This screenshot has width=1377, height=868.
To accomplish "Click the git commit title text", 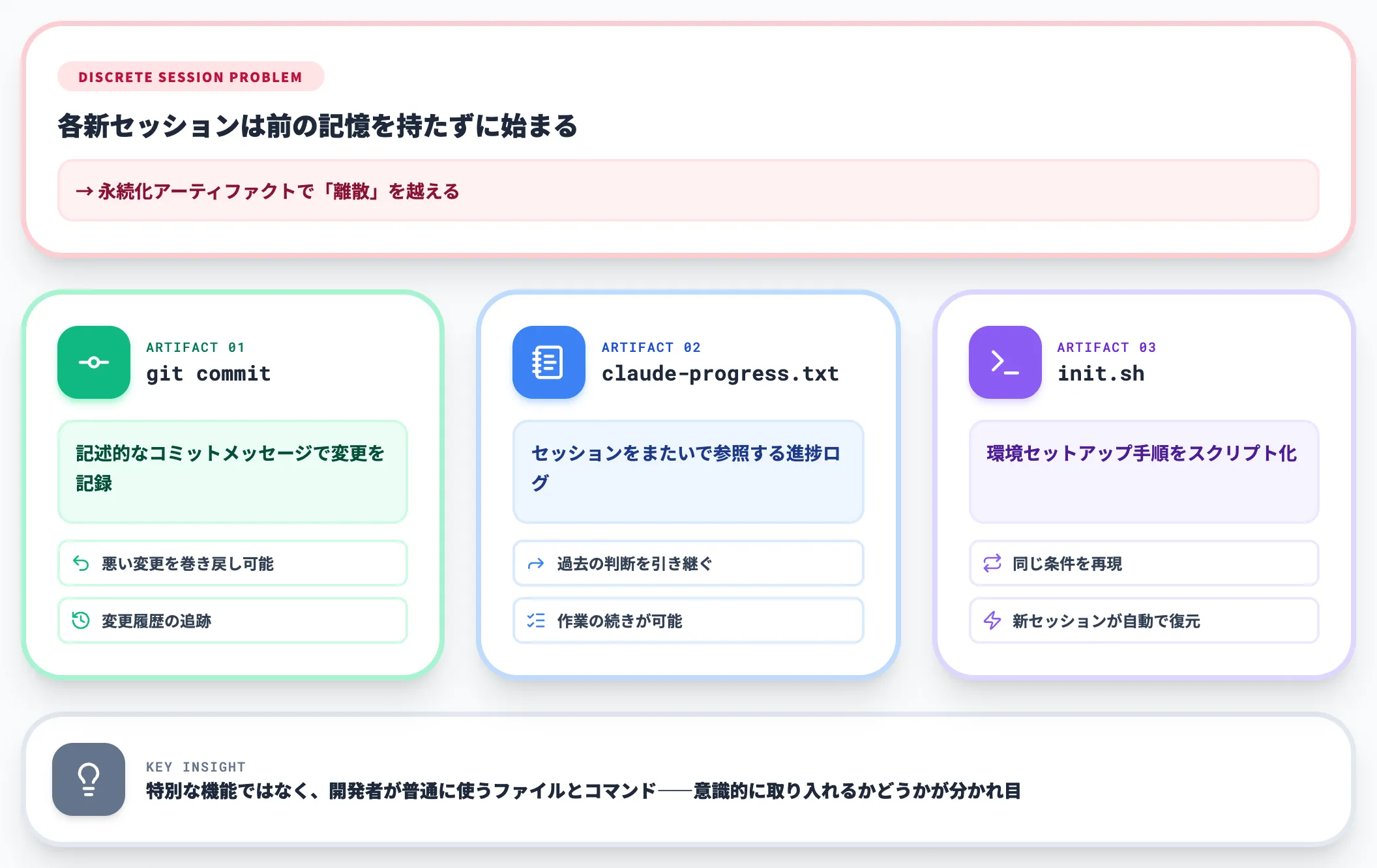I will click(208, 373).
